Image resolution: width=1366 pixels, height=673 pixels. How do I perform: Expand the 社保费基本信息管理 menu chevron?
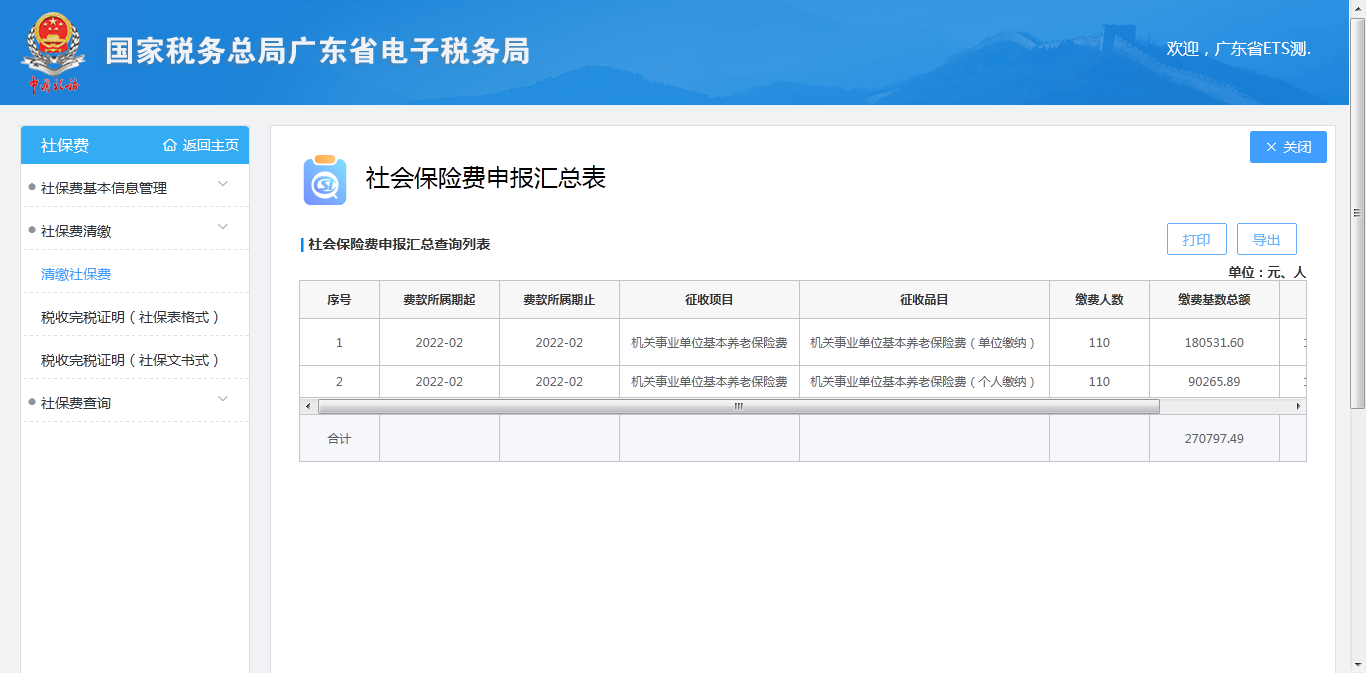pyautogui.click(x=223, y=184)
